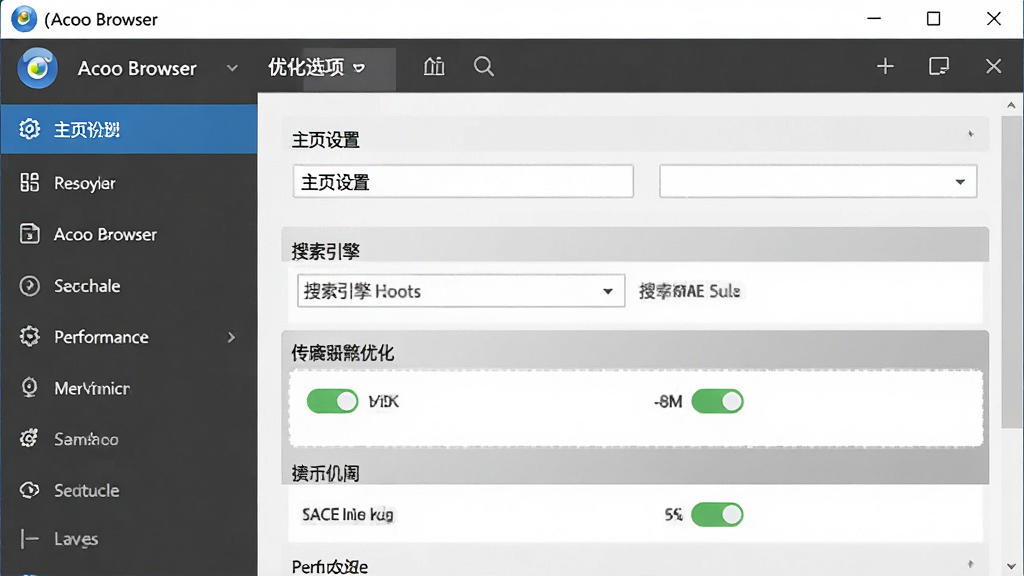
Task: Close the dark toolbar panel with X
Action: click(x=993, y=66)
